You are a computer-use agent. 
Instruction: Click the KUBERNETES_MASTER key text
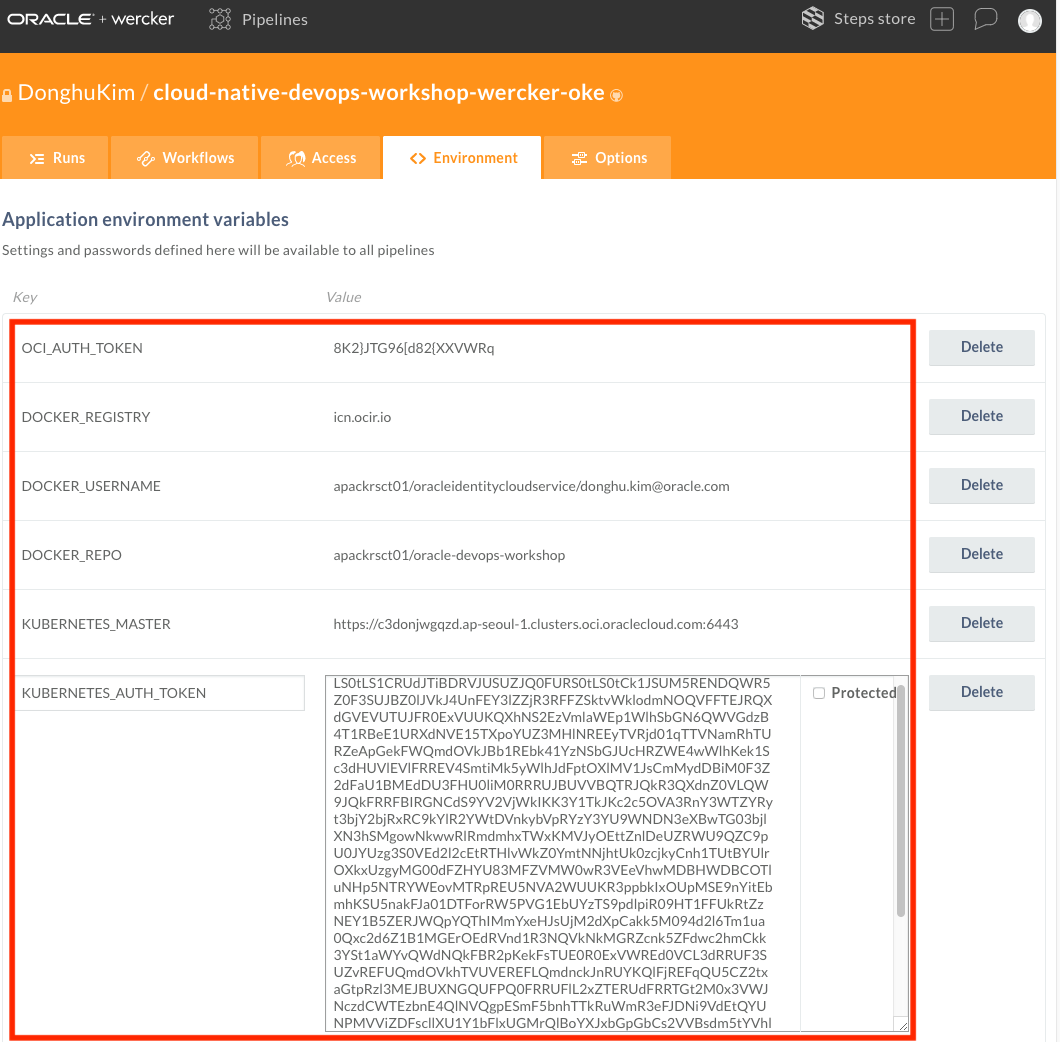point(96,624)
